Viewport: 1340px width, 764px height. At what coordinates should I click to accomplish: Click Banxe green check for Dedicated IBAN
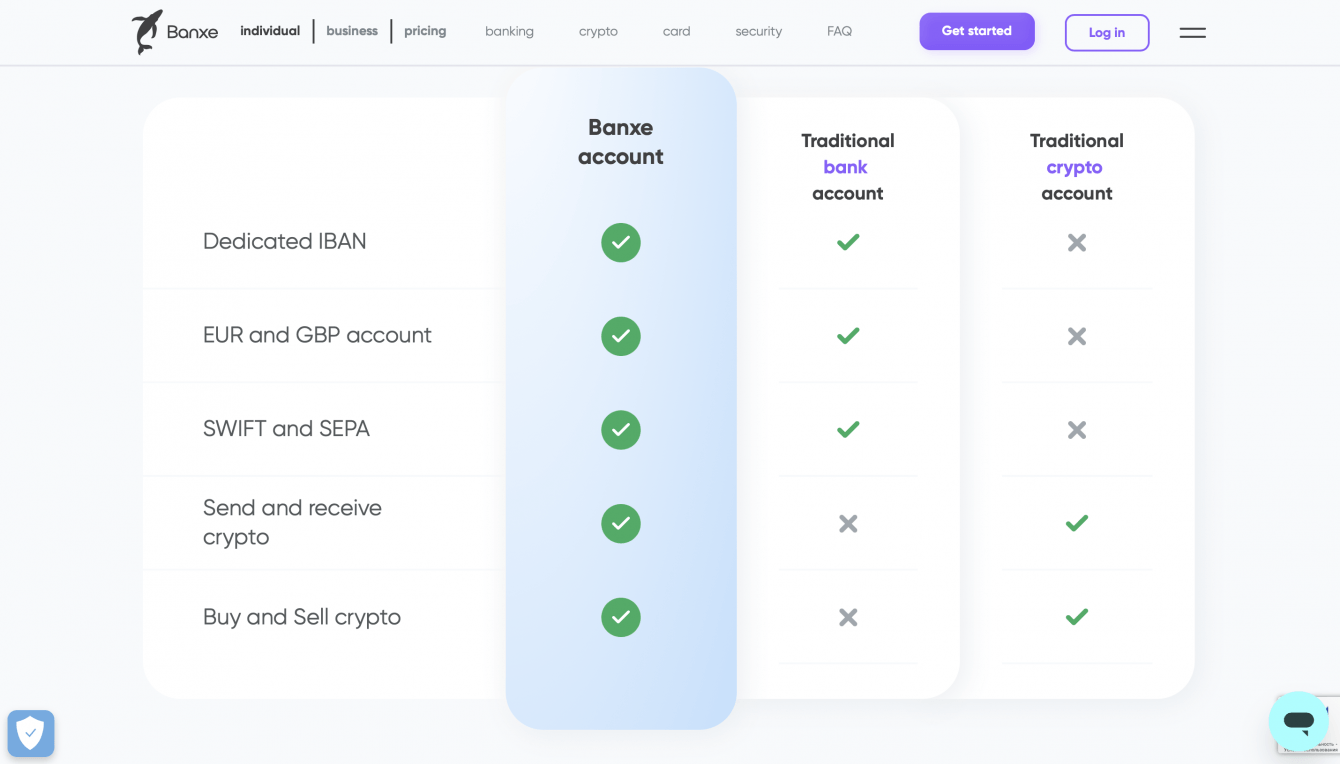pos(621,243)
